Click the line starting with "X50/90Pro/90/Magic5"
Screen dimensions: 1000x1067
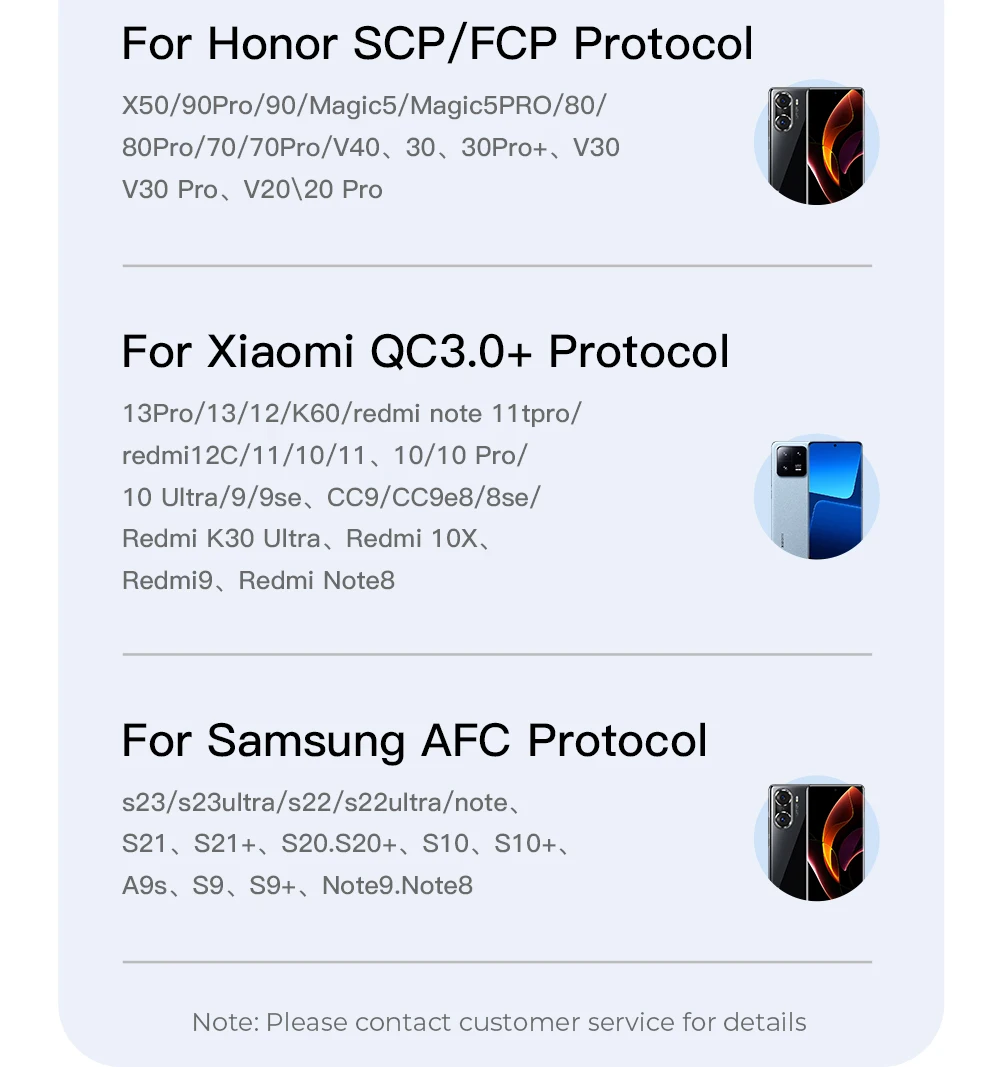point(364,105)
